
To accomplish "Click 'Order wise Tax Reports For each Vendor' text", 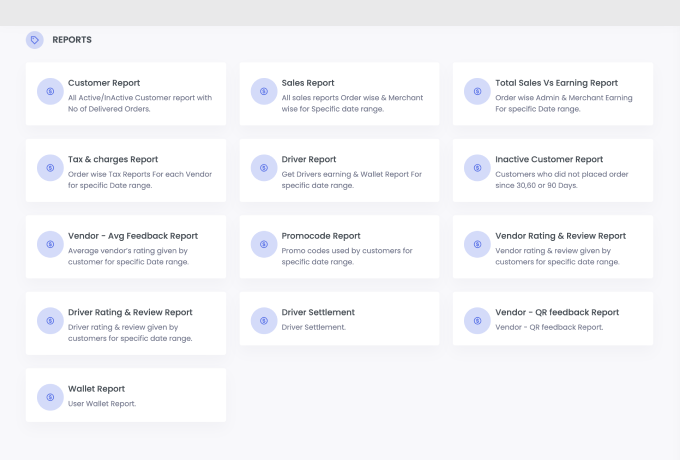I will point(140,179).
